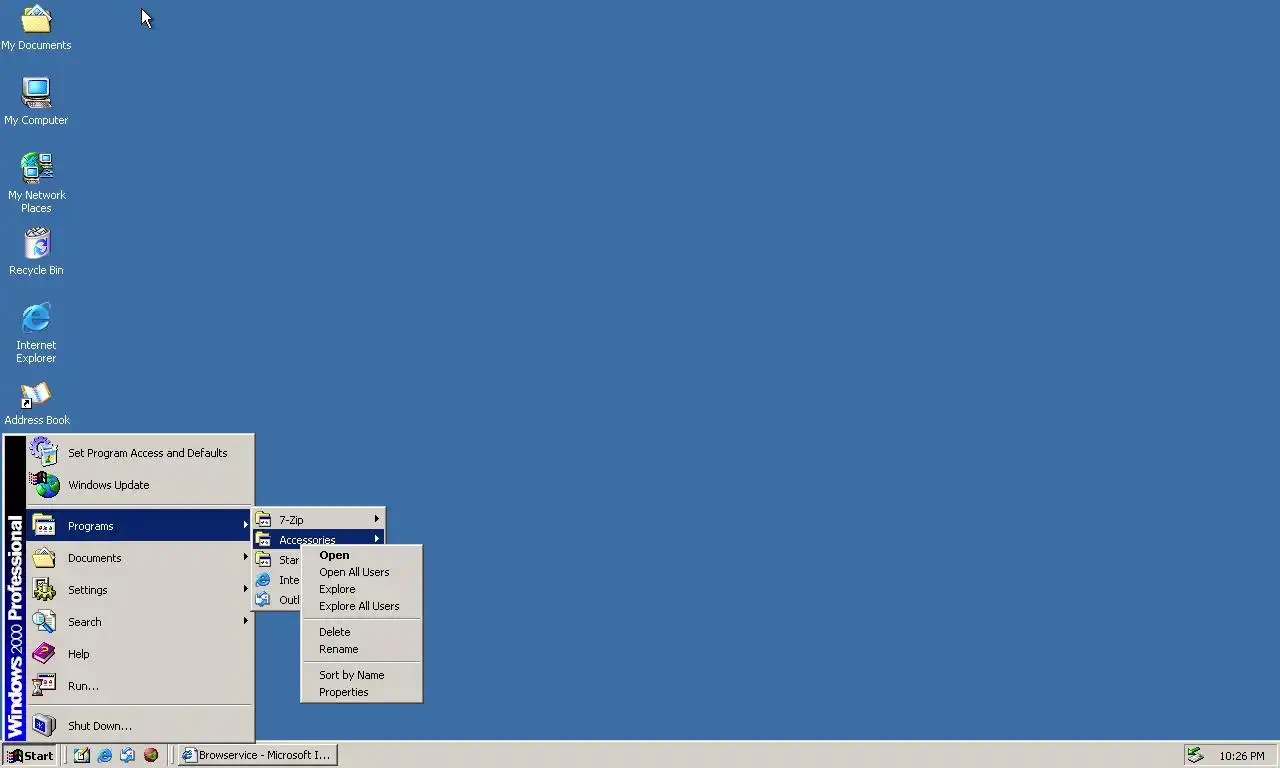Switch to Browservice - Microsoft taskbar button
This screenshot has width=1280, height=768.
coord(258,755)
